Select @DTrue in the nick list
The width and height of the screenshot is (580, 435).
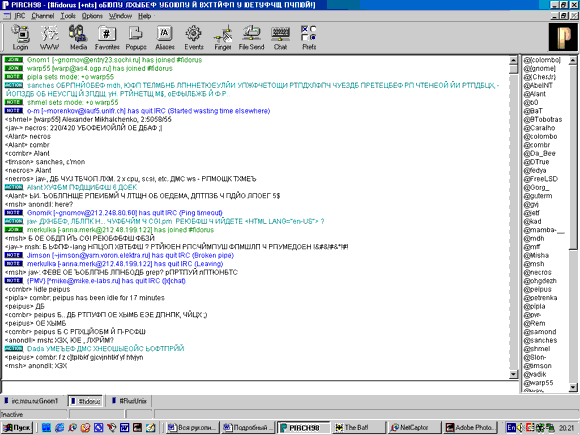536,162
